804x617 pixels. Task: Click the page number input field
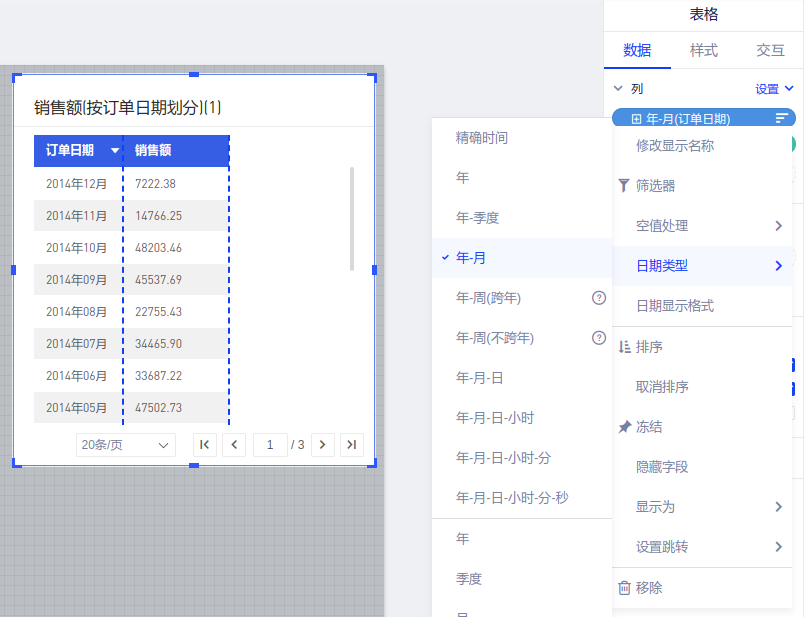270,445
